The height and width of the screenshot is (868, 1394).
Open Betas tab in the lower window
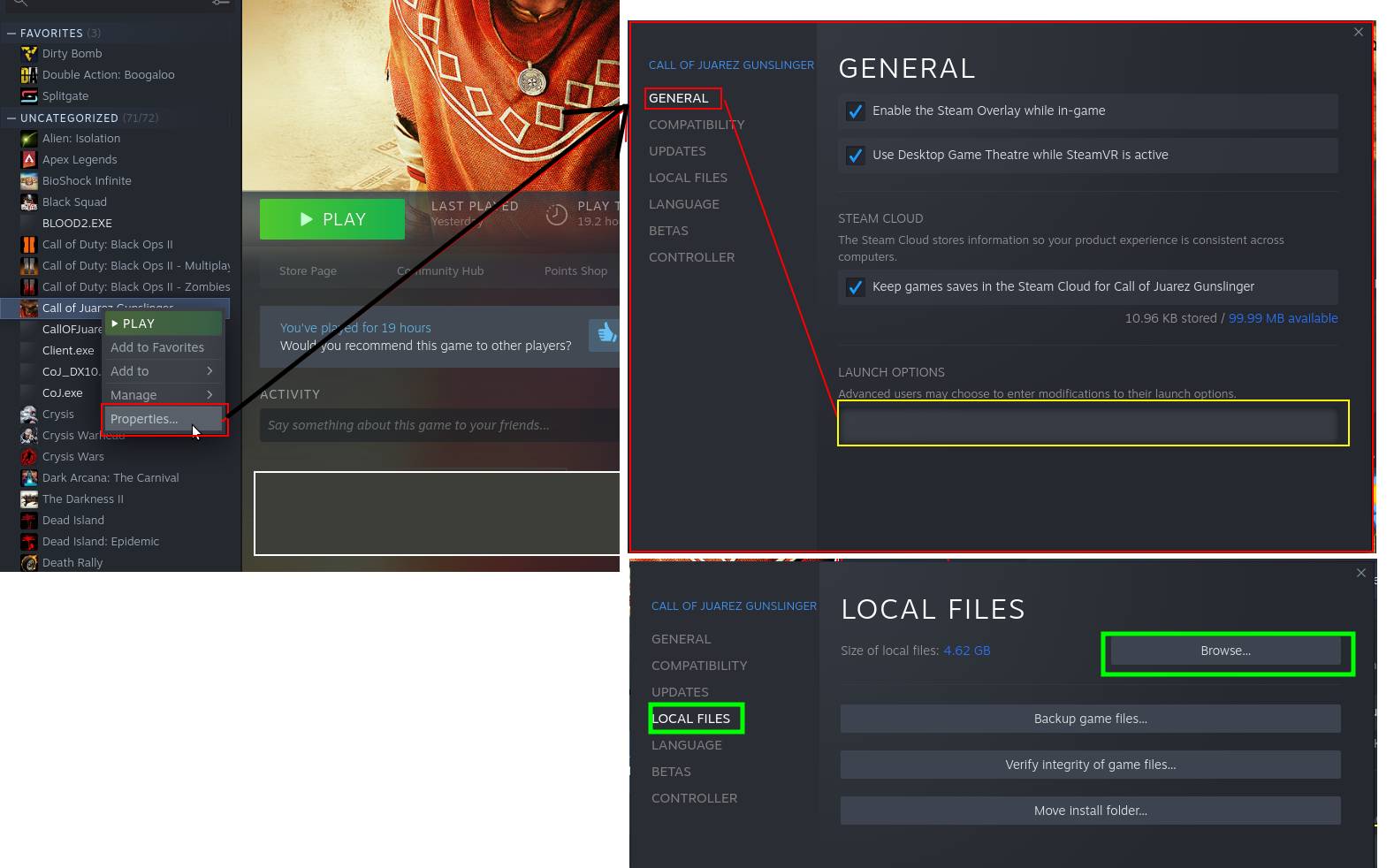click(671, 772)
